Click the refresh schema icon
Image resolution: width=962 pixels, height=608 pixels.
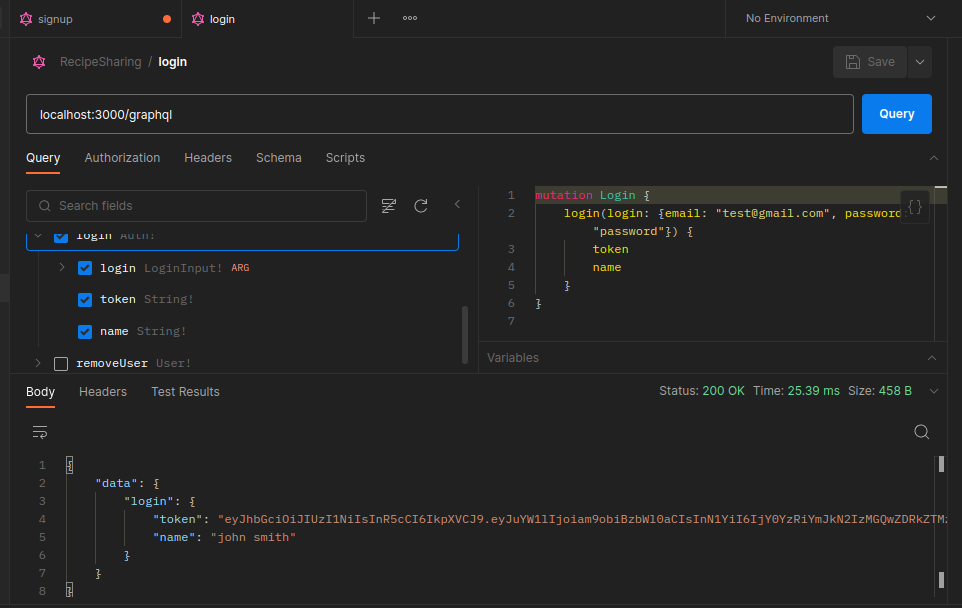pos(421,205)
